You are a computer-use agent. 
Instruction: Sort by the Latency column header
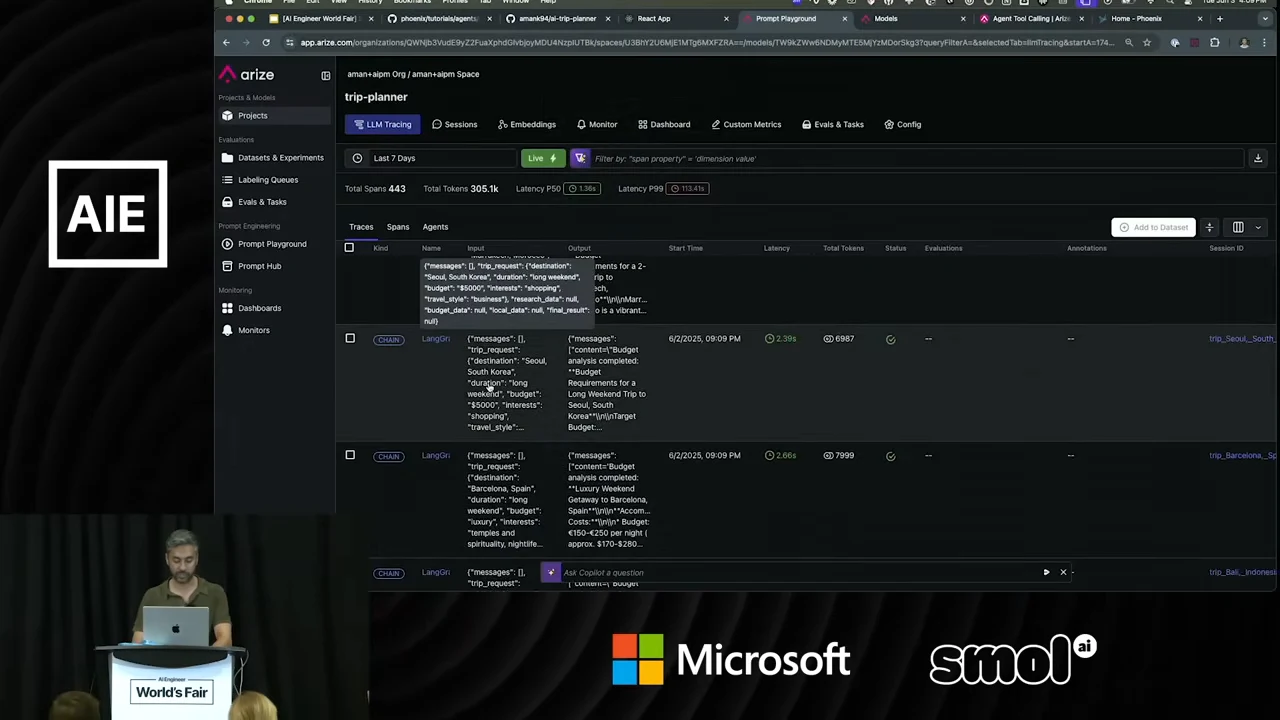click(x=777, y=248)
